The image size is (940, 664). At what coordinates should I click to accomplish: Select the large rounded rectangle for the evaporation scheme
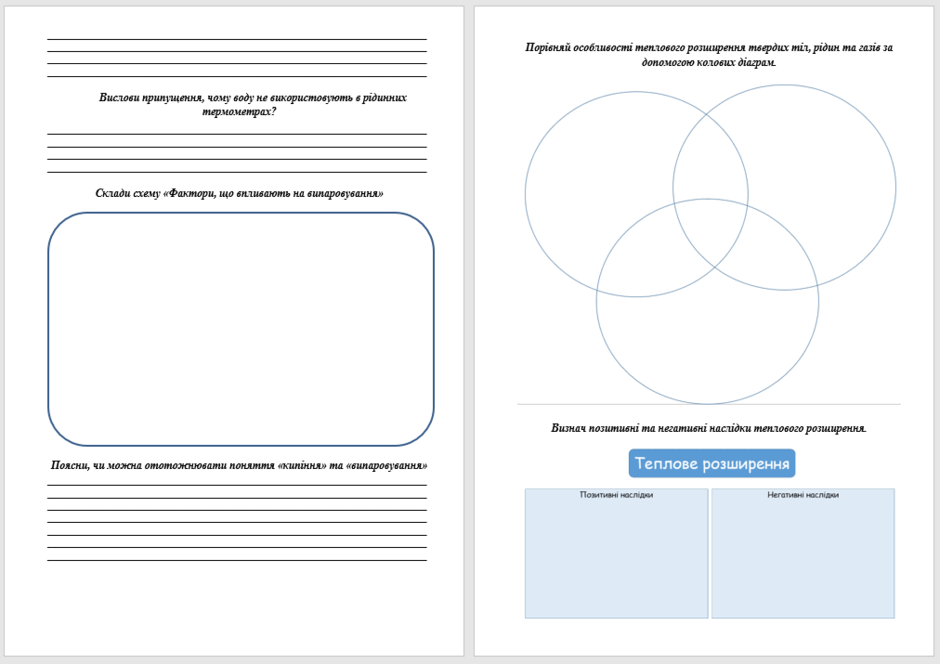coord(240,329)
